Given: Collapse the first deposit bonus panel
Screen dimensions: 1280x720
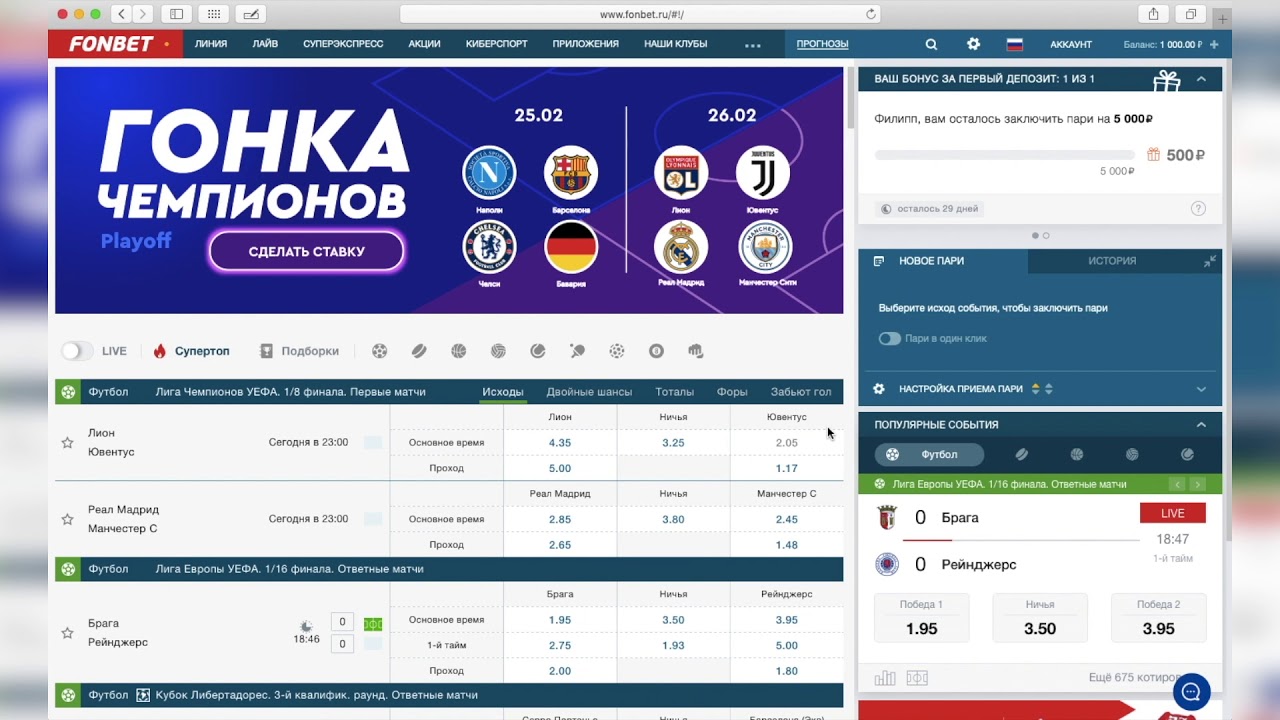Looking at the screenshot, I should coord(1201,79).
